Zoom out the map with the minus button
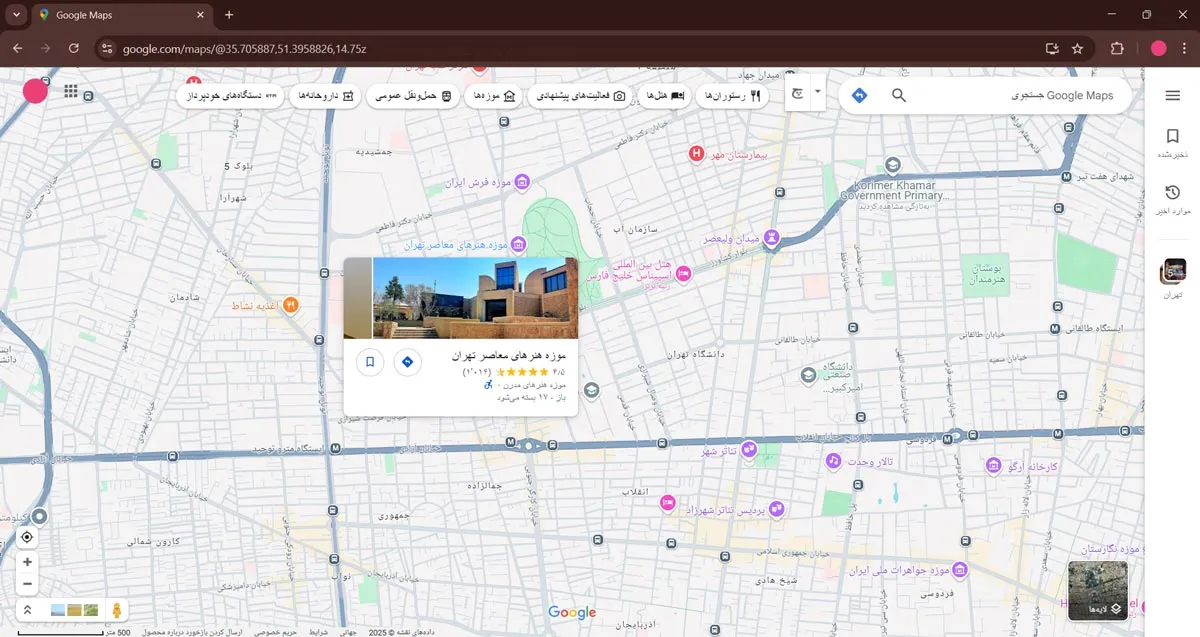This screenshot has width=1200, height=637. coord(27,584)
